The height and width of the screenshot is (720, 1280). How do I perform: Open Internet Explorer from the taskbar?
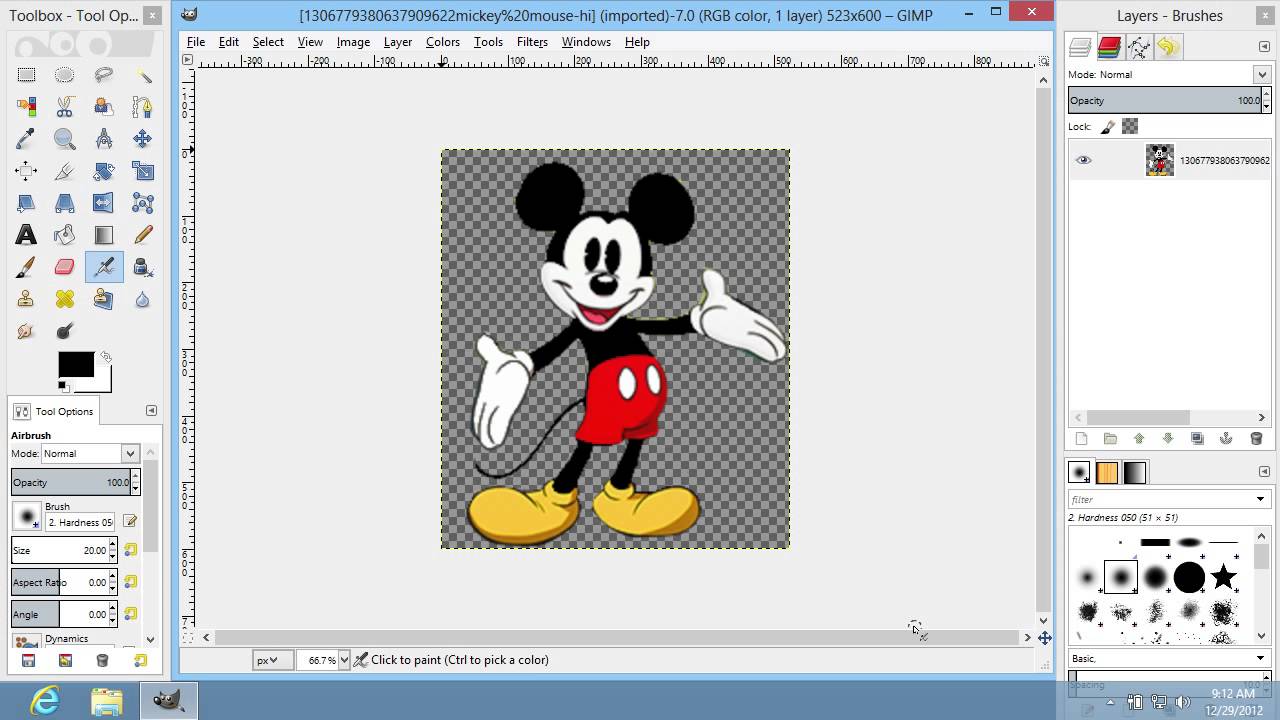click(x=45, y=700)
